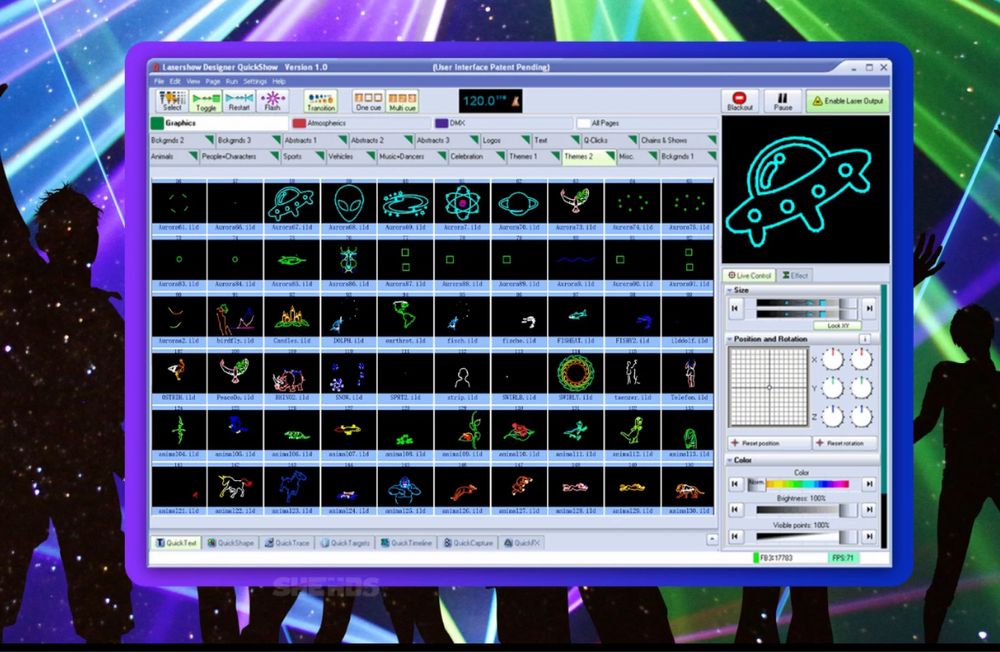This screenshot has width=1000, height=652.
Task: Switch to the Live Control tab
Action: click(749, 276)
